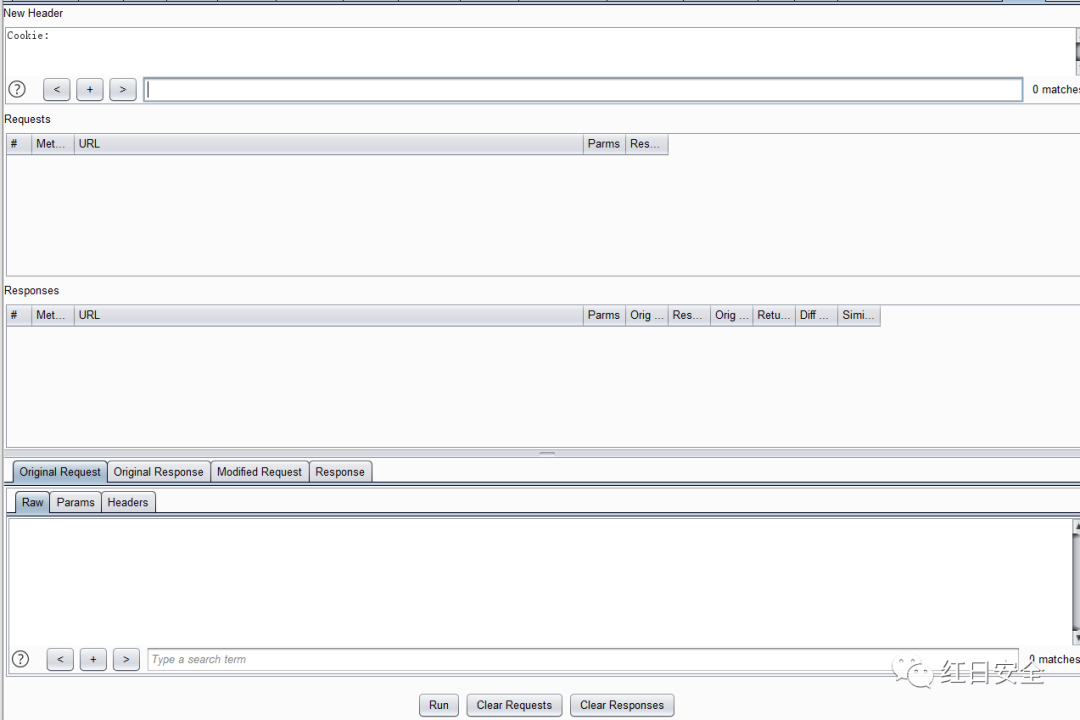Open the Modified Request tab
Screen dimensions: 1080x720
tap(259, 472)
